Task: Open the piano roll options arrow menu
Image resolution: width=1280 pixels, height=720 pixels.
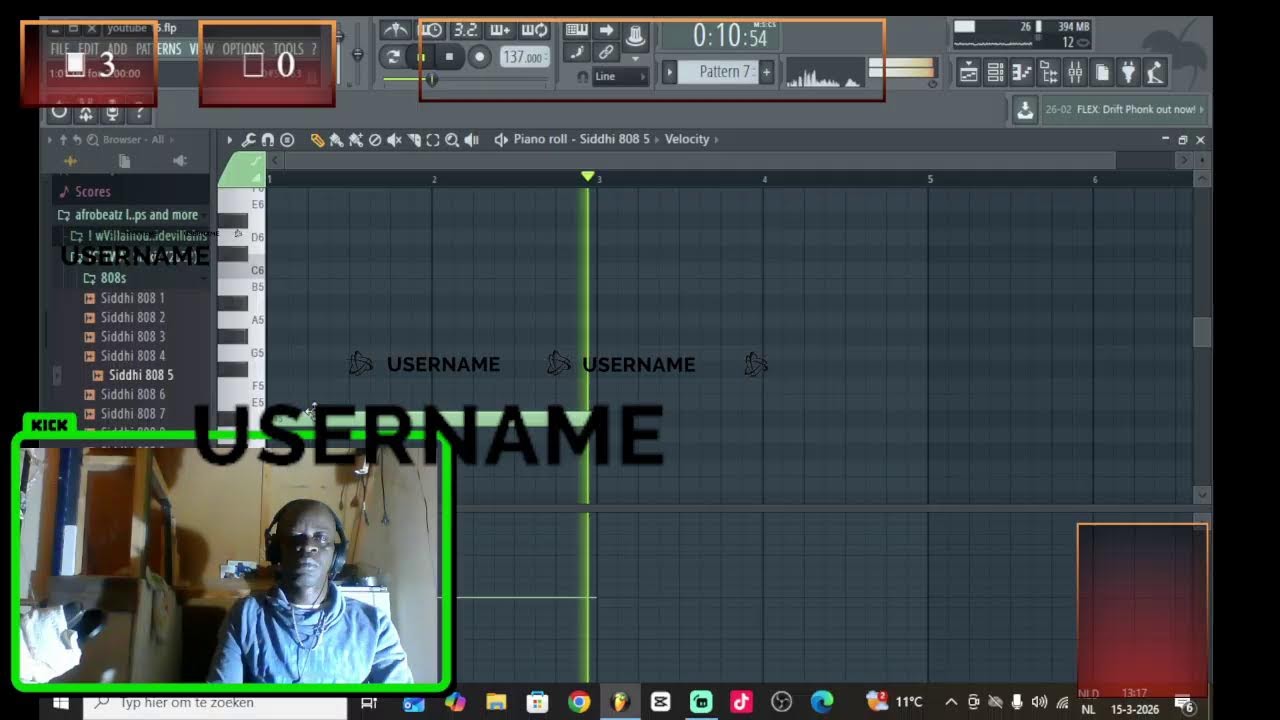Action: [229, 140]
